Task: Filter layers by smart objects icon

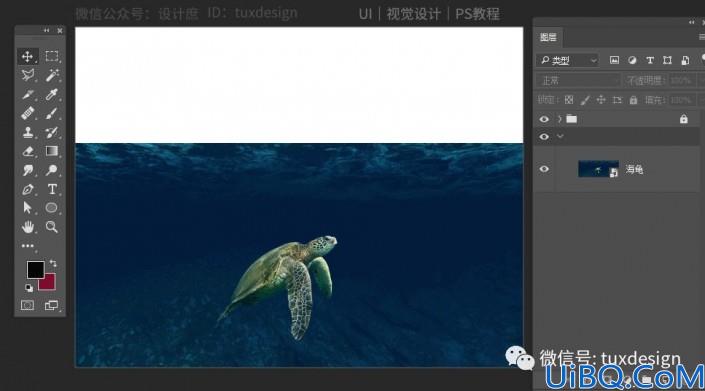Action: [x=685, y=60]
